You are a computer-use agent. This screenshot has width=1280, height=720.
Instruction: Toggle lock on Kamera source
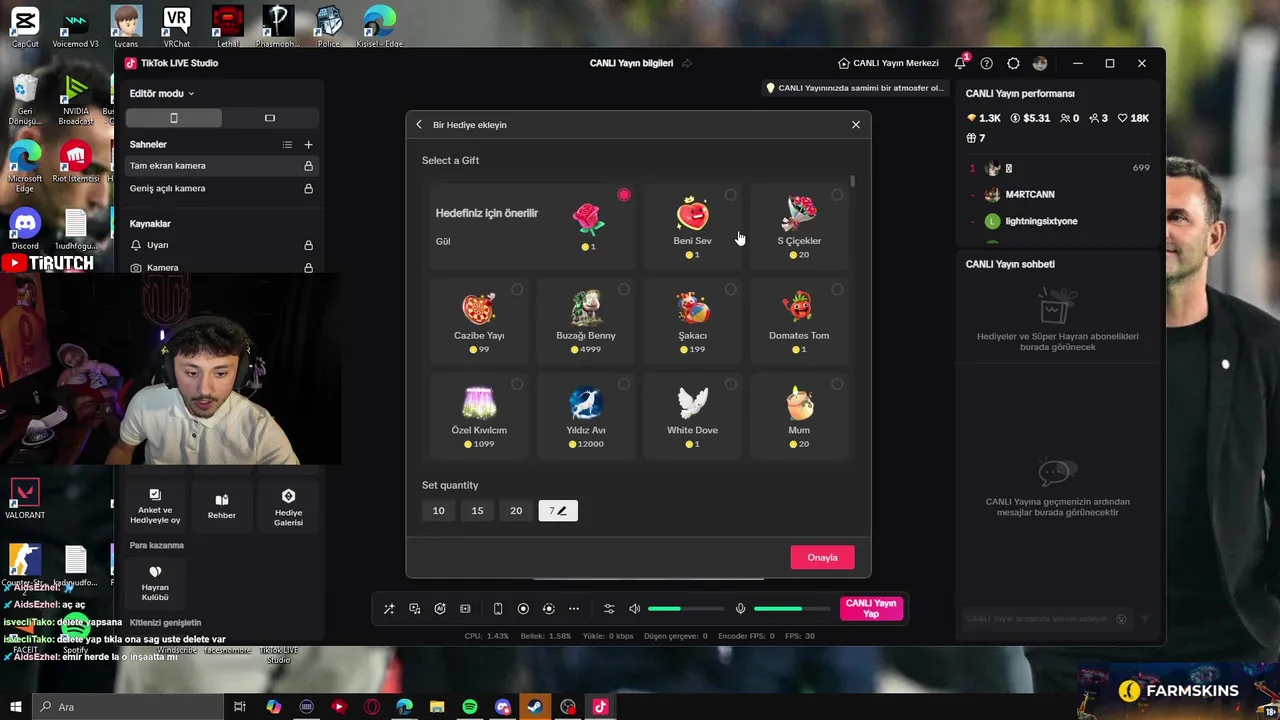[x=308, y=268]
